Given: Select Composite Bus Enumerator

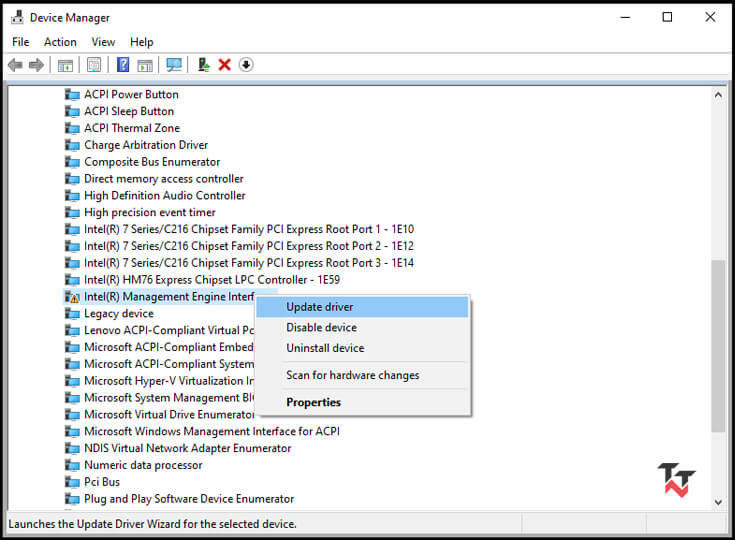Looking at the screenshot, I should pyautogui.click(x=152, y=162).
